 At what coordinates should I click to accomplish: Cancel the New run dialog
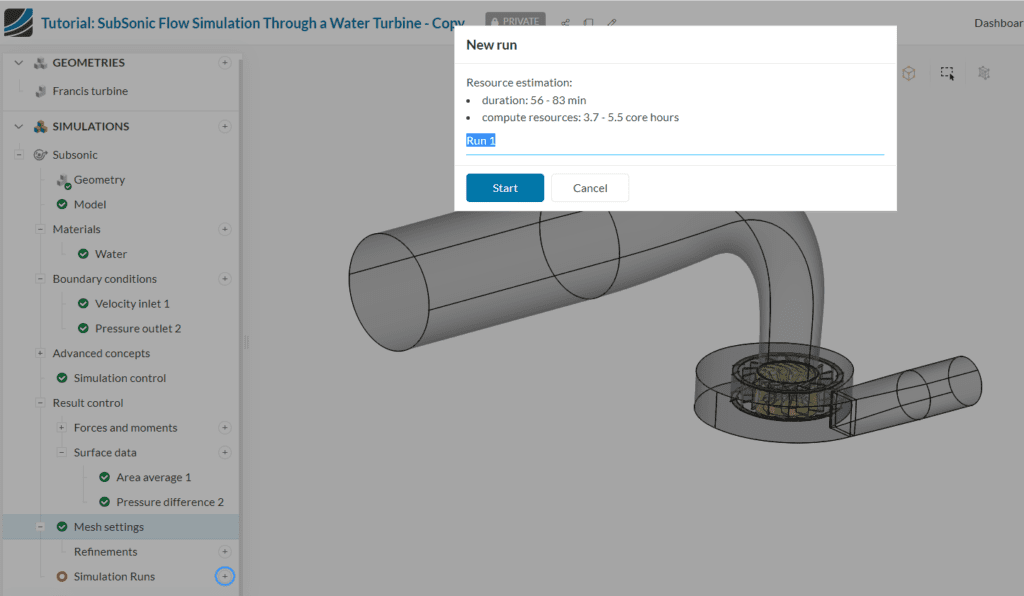(x=590, y=188)
